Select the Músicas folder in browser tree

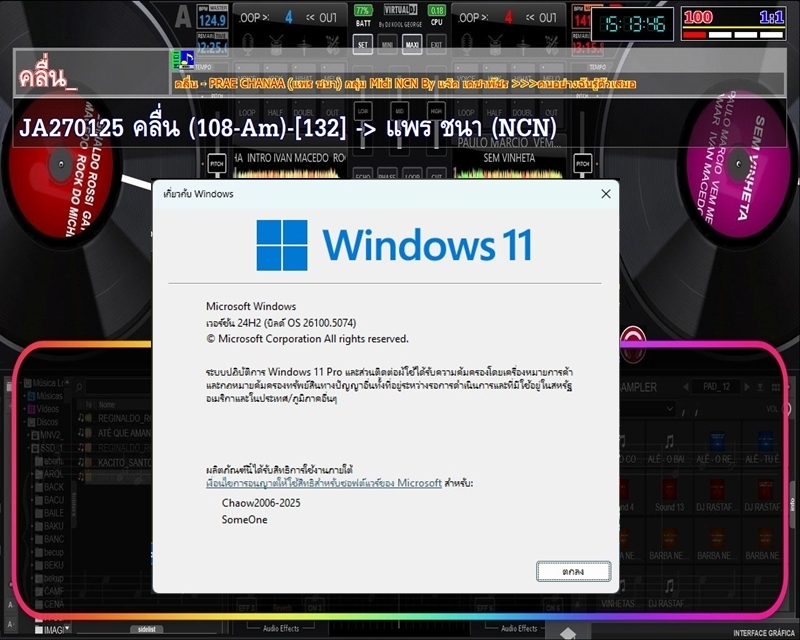click(48, 396)
